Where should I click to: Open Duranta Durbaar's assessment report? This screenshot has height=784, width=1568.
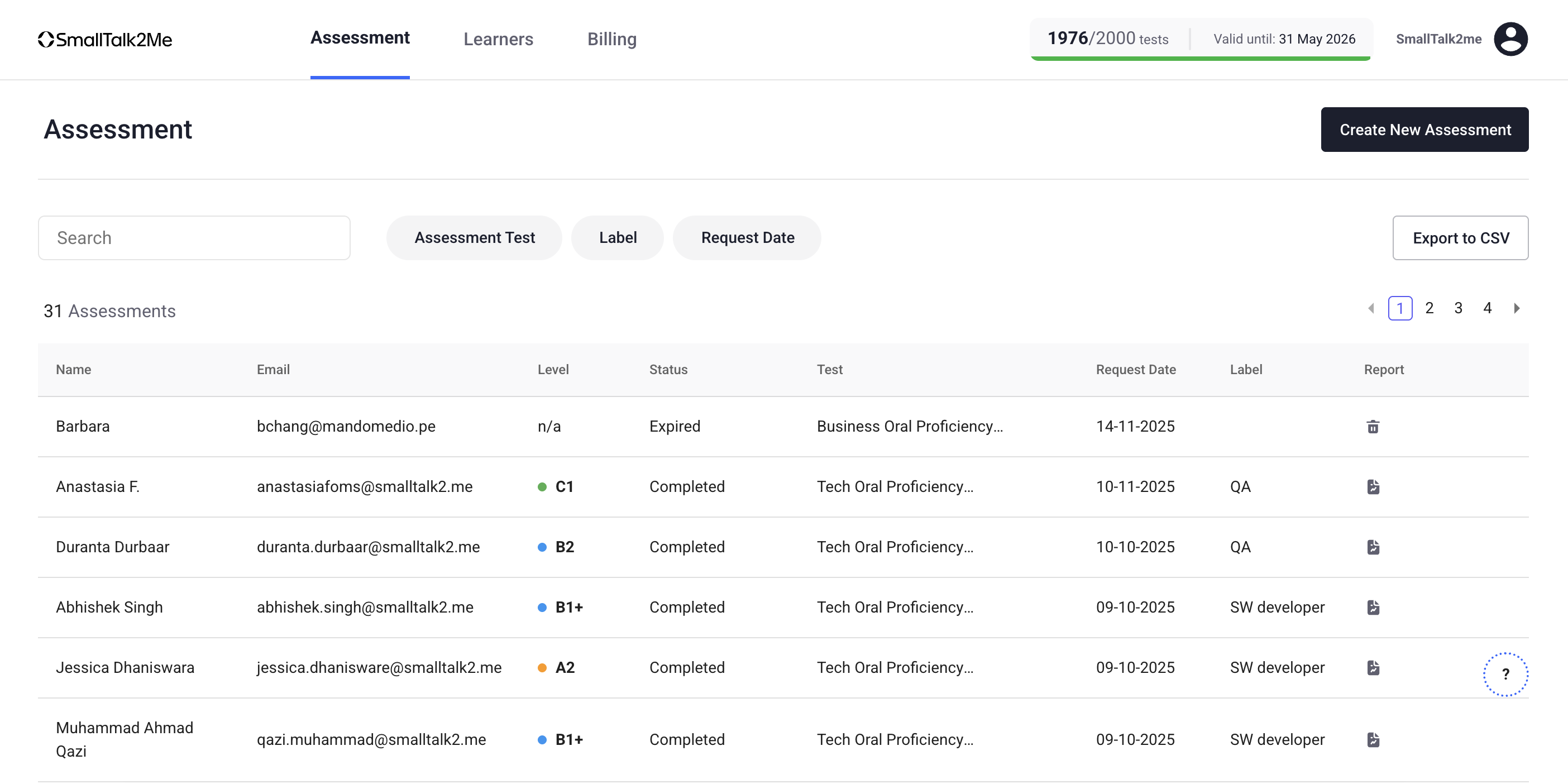coord(1373,547)
